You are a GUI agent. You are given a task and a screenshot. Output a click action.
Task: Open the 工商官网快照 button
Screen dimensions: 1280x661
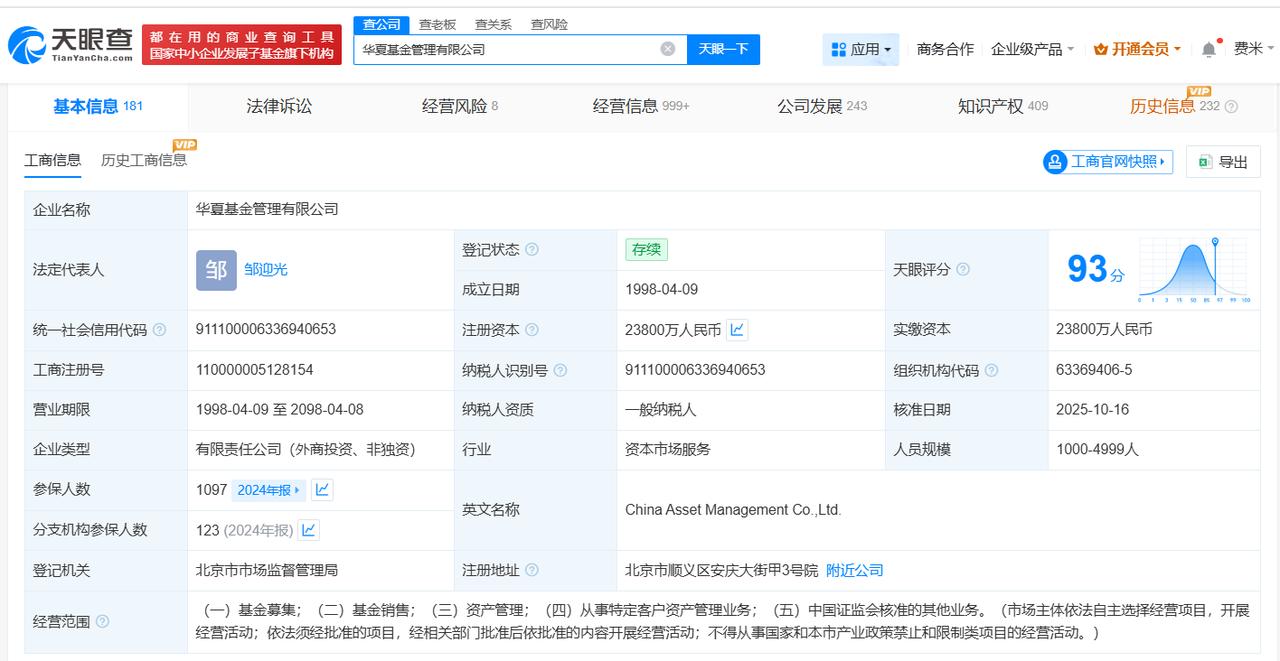1108,162
